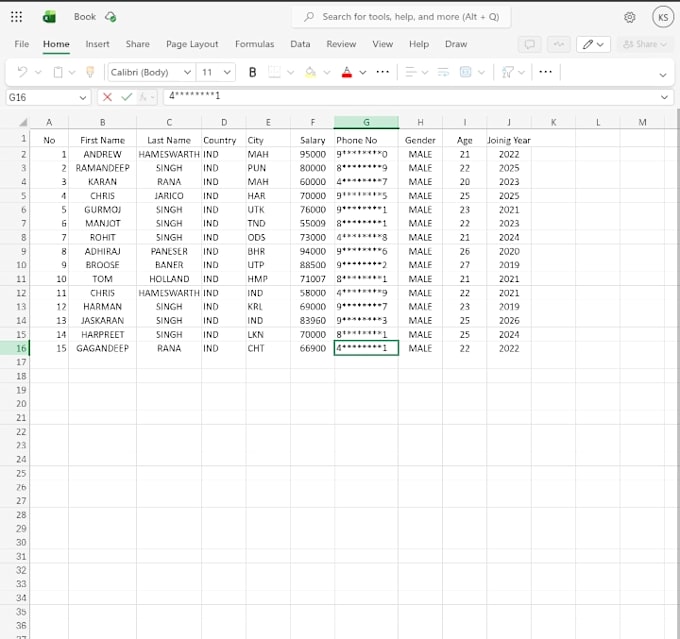Switch to the Draw tab
Viewport: 680px width, 639px height.
click(456, 44)
